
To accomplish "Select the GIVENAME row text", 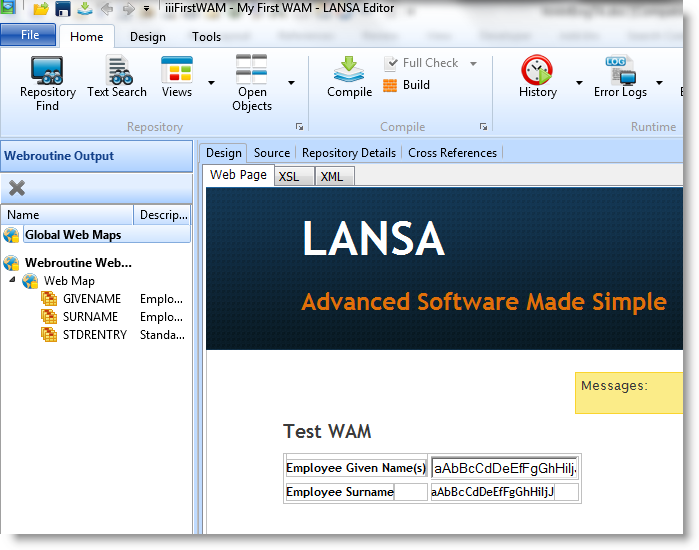I will (x=92, y=299).
